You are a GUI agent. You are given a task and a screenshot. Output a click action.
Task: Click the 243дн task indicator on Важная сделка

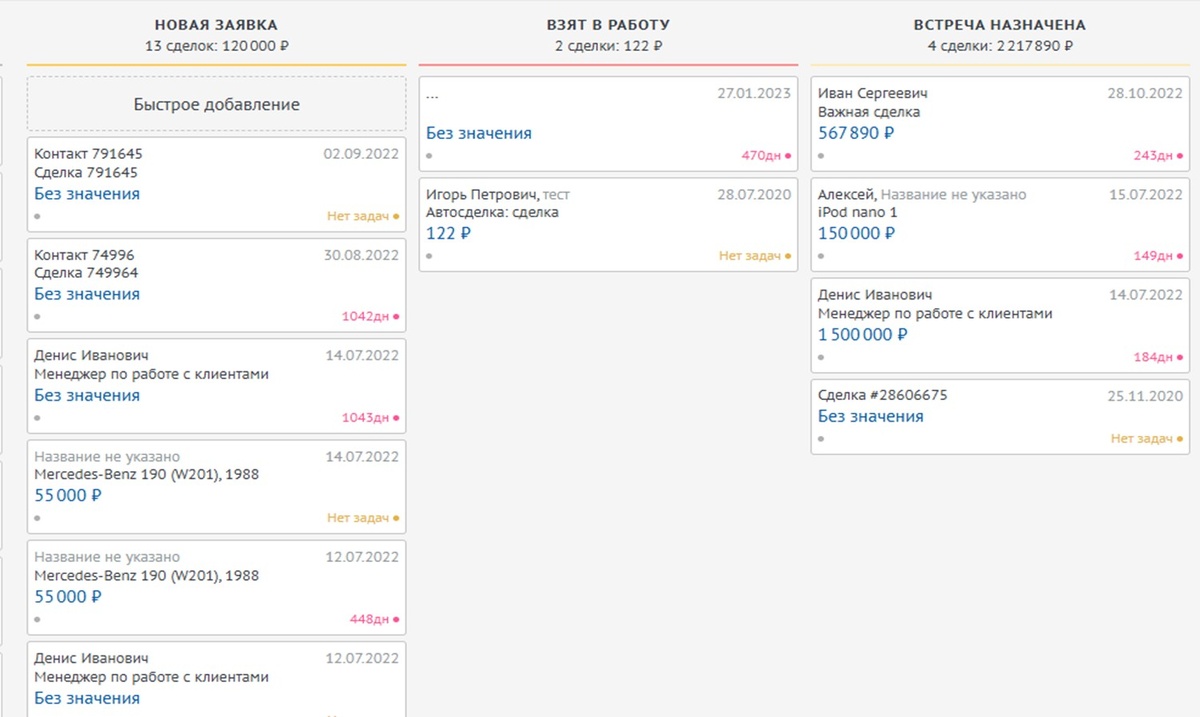point(1157,155)
